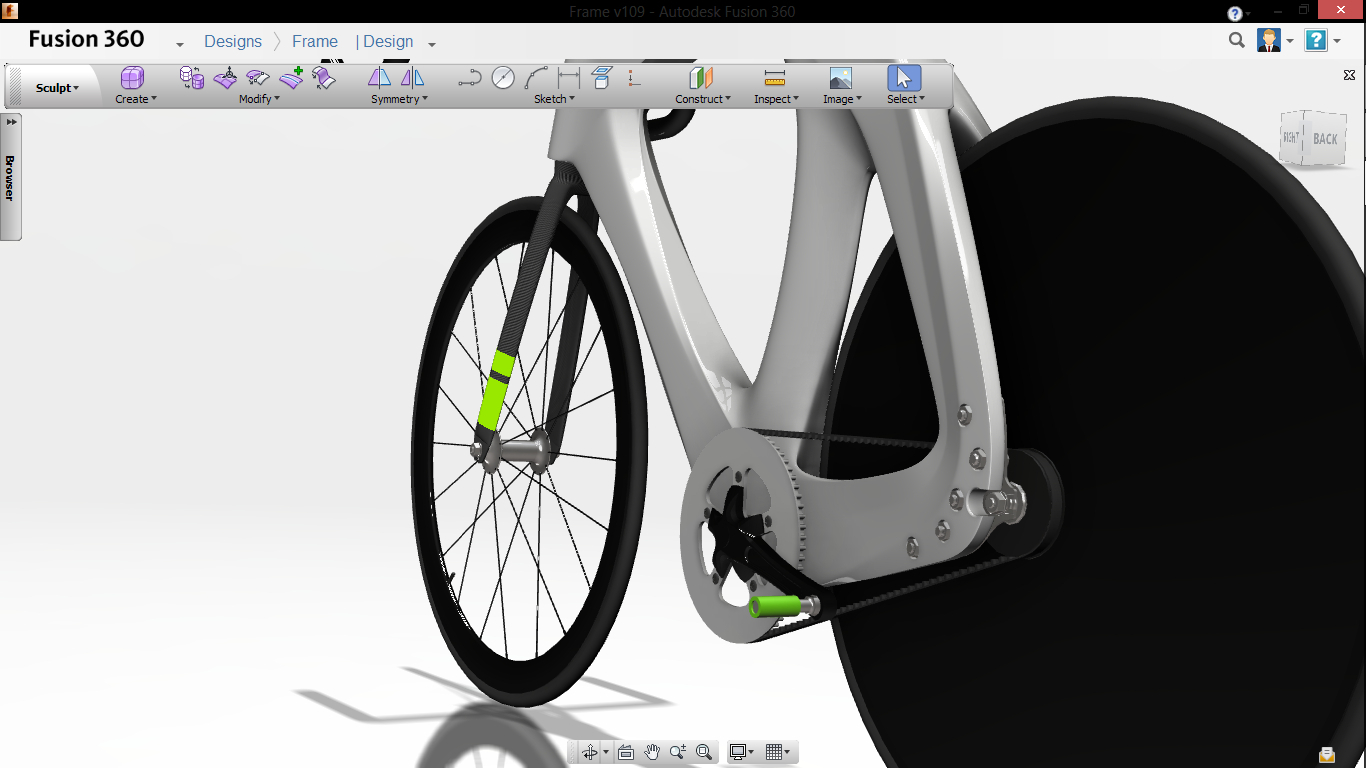
Task: Click the Create box primitive icon
Action: (x=132, y=78)
